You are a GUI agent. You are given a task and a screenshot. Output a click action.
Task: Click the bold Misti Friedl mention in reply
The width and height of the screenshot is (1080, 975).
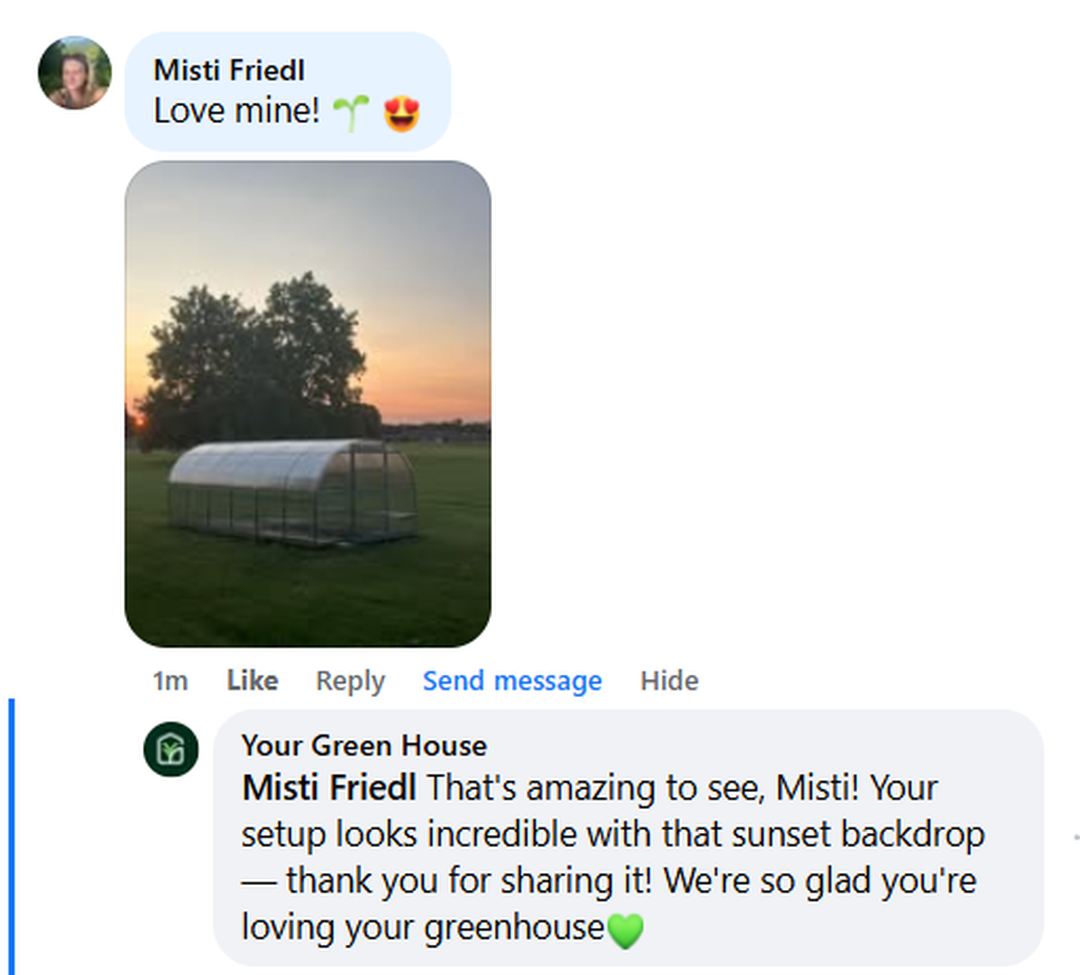pos(329,788)
